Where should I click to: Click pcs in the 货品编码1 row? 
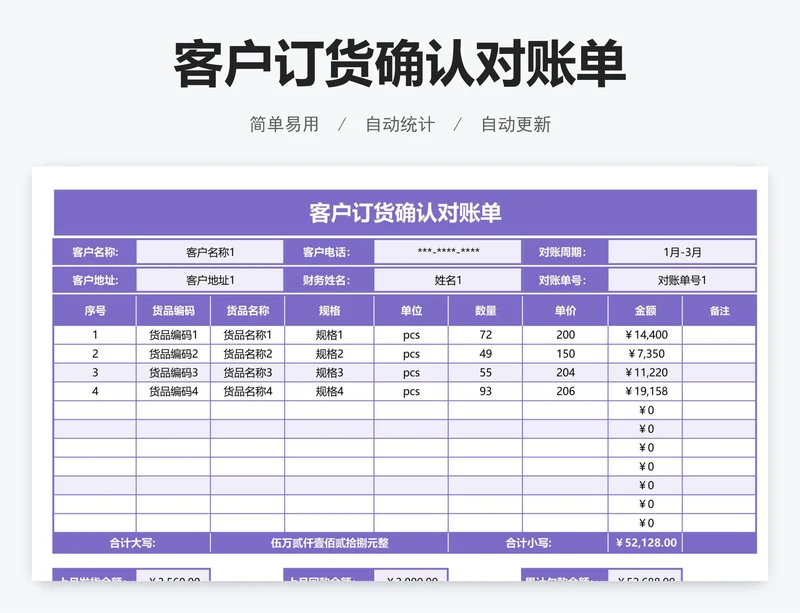tap(411, 335)
